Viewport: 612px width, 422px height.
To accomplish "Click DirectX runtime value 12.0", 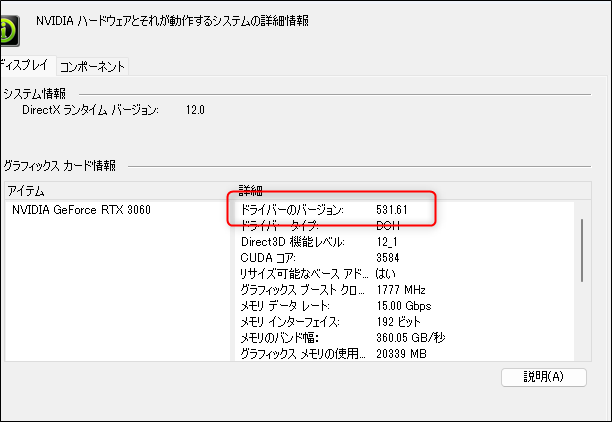I will point(195,110).
